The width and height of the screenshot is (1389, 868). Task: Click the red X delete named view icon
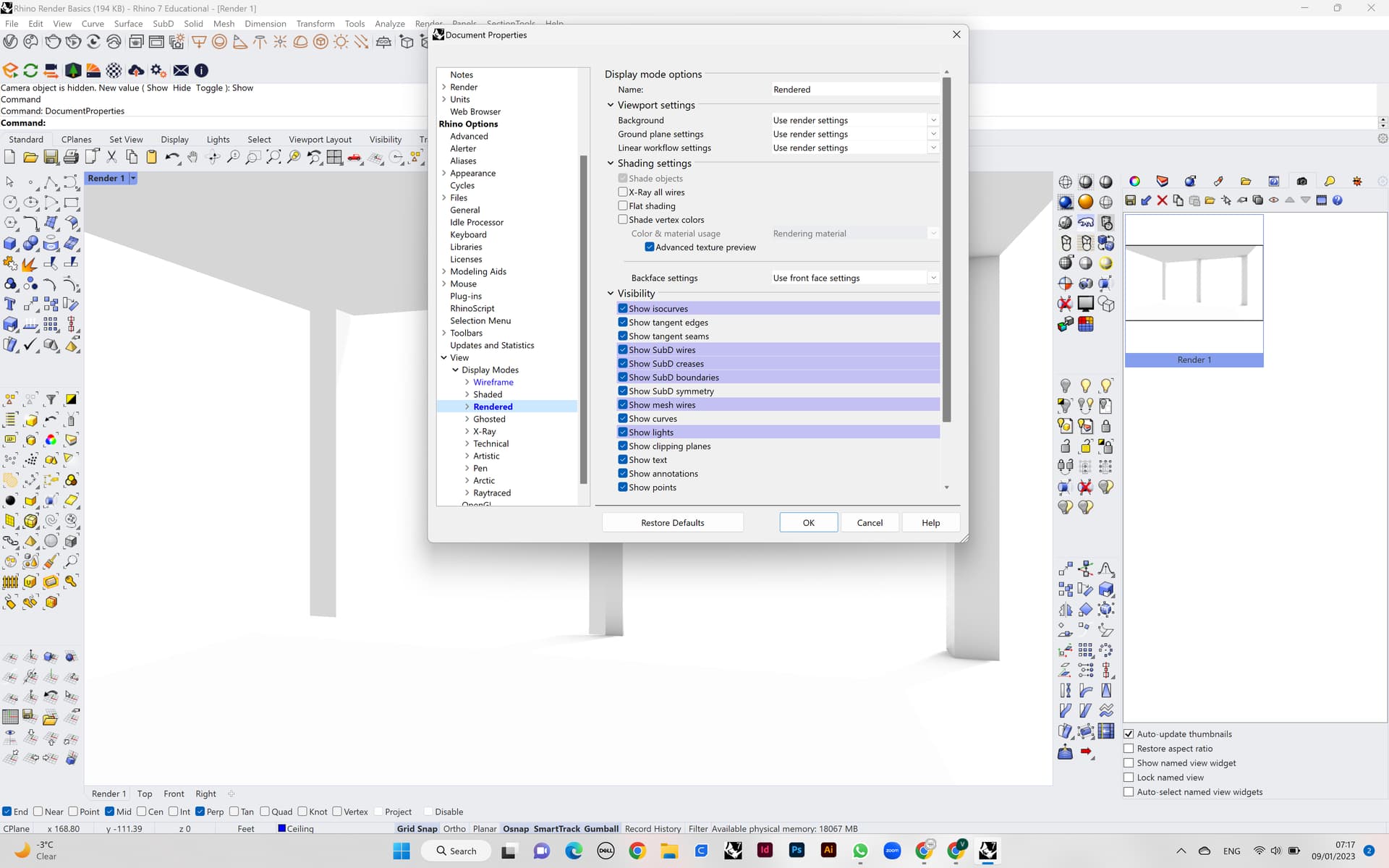tap(1162, 200)
